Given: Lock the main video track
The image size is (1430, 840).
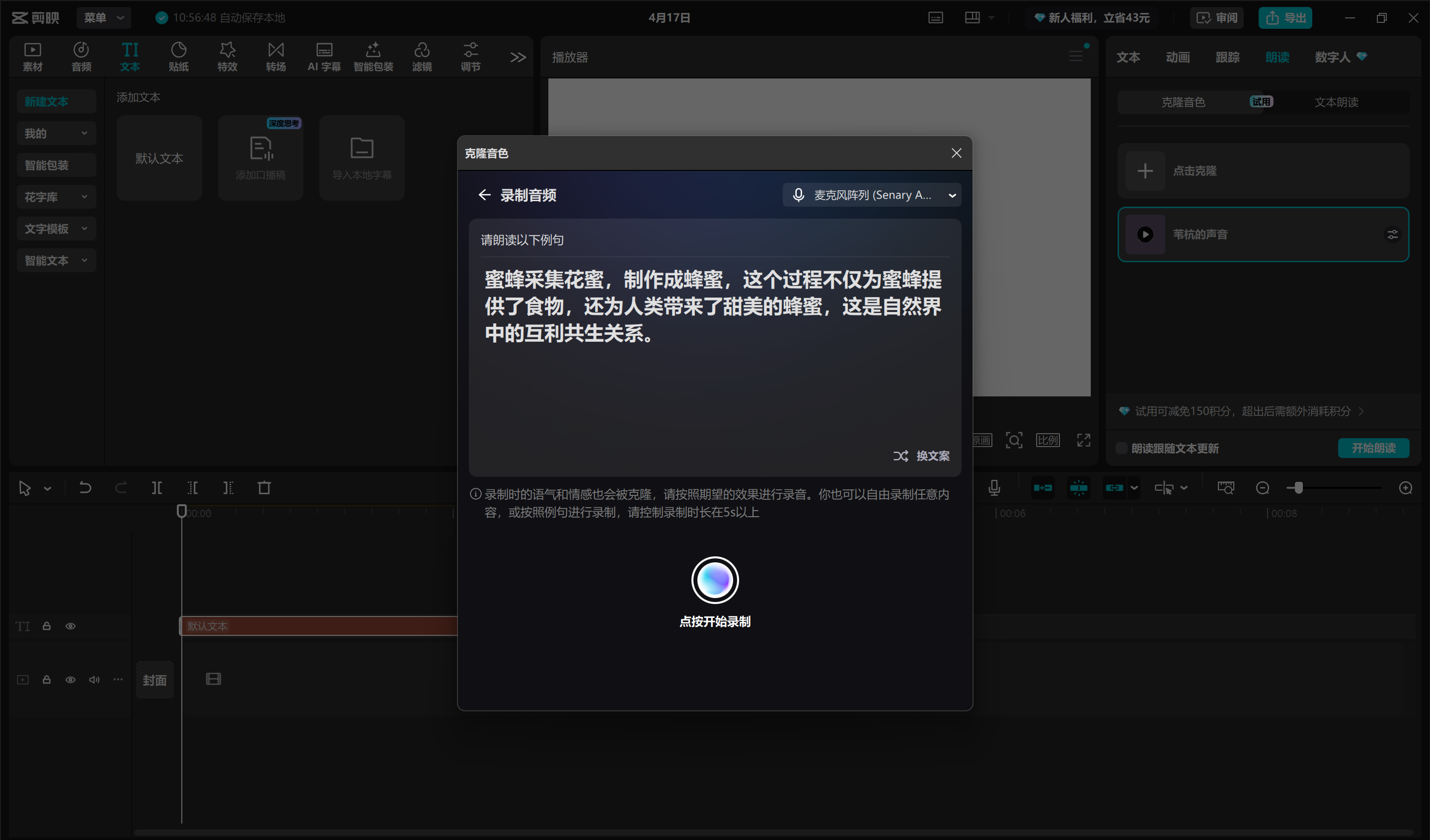Looking at the screenshot, I should coord(47,680).
